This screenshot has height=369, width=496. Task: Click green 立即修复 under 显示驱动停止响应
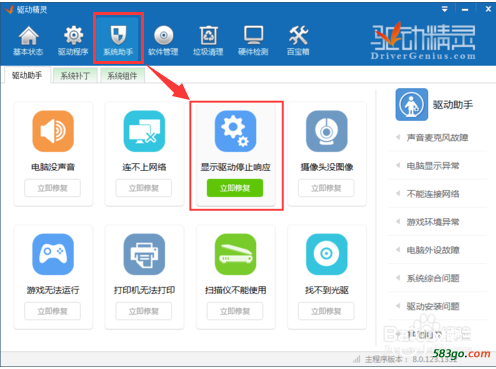(235, 188)
